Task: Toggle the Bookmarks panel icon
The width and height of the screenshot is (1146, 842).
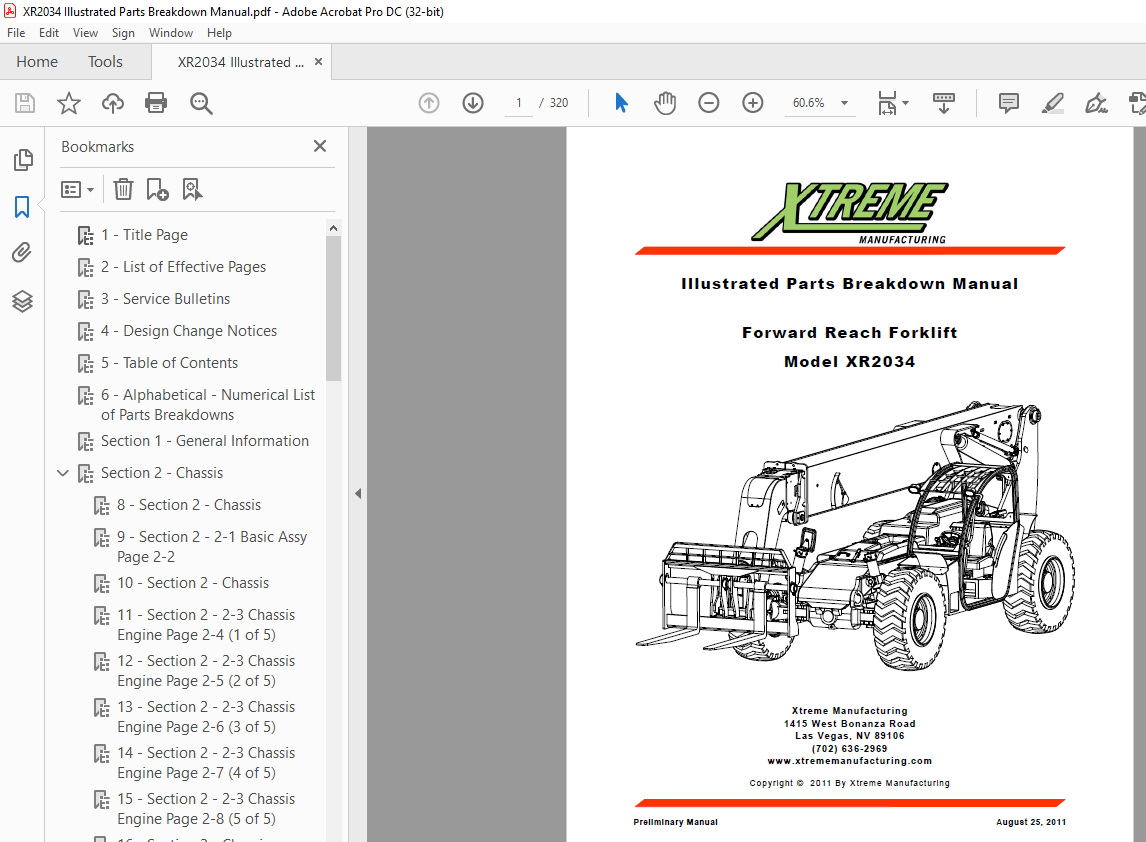Action: (x=22, y=207)
